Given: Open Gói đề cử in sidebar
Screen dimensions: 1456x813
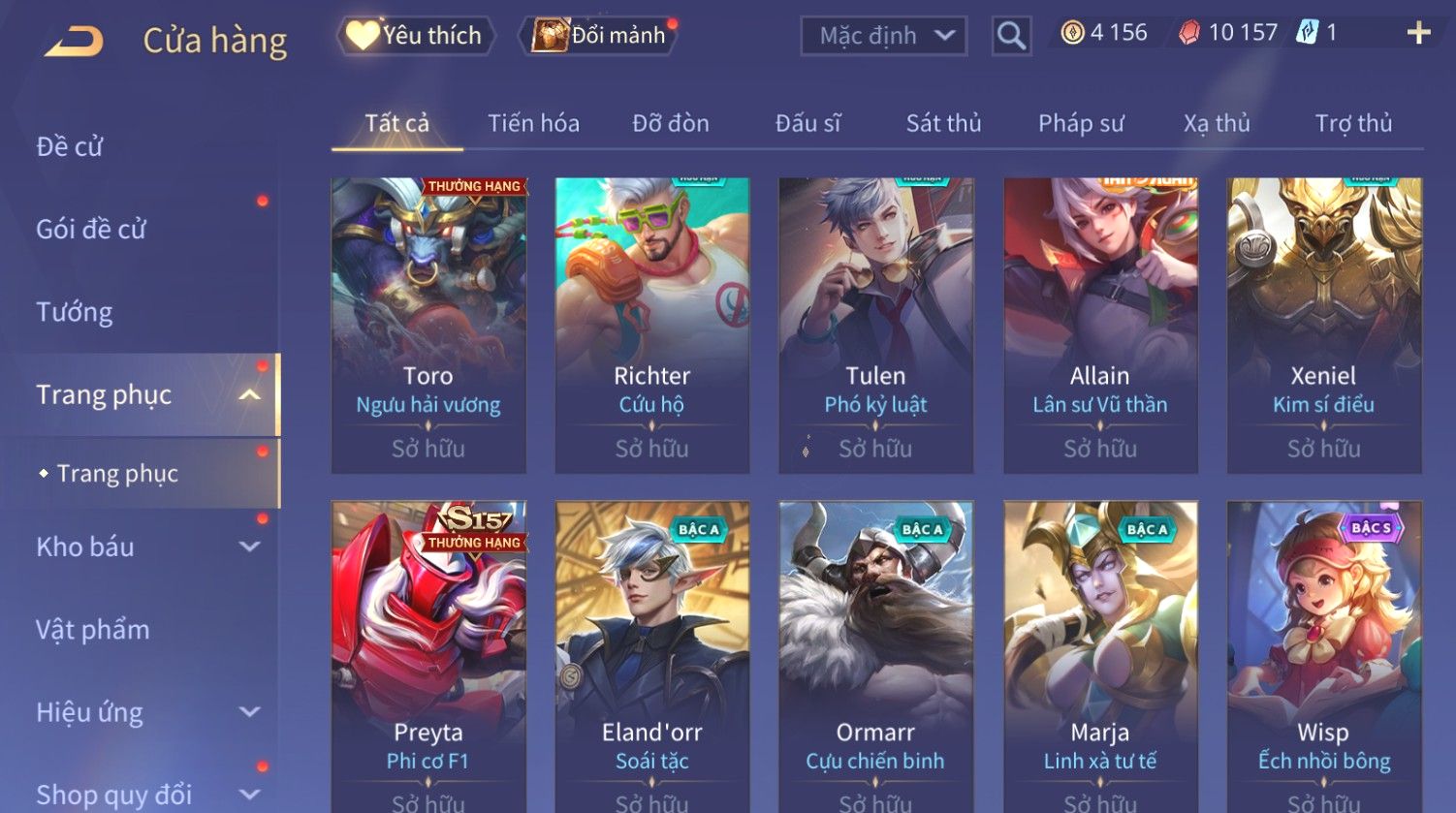Looking at the screenshot, I should click(91, 230).
